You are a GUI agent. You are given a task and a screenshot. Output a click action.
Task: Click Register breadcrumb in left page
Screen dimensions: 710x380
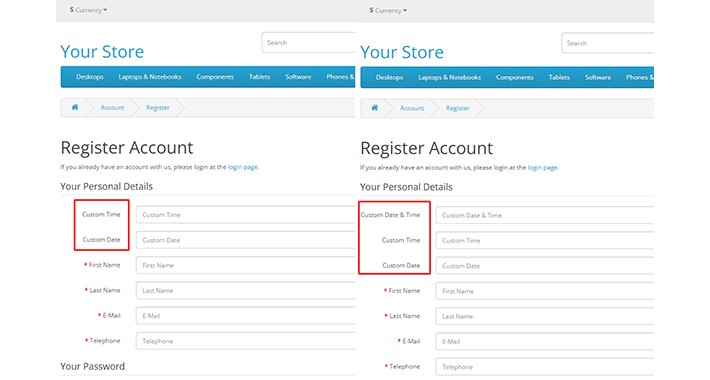click(158, 108)
